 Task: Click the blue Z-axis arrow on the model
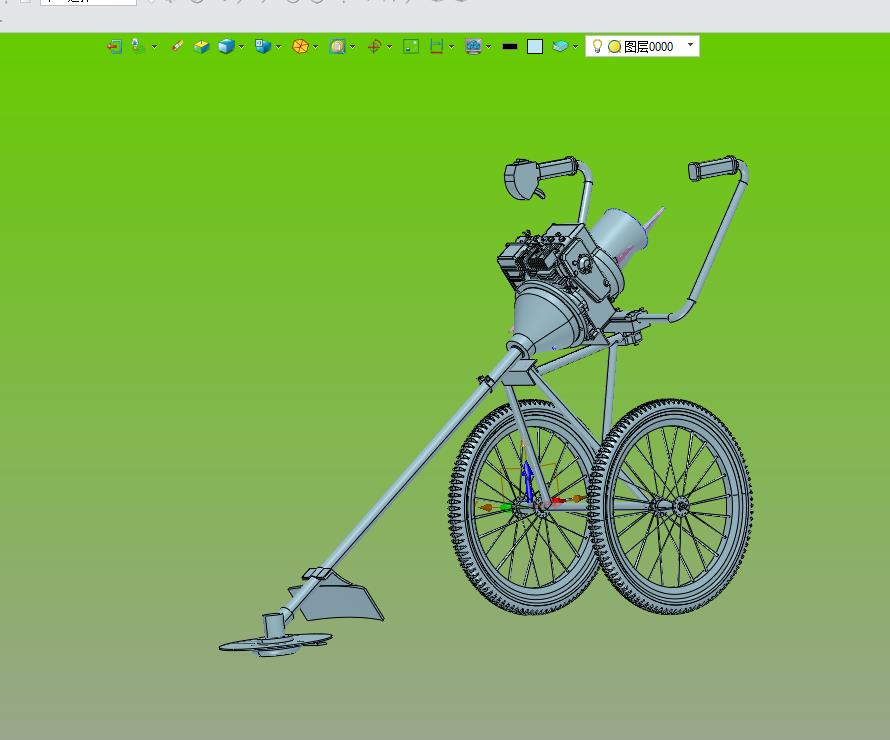(528, 481)
